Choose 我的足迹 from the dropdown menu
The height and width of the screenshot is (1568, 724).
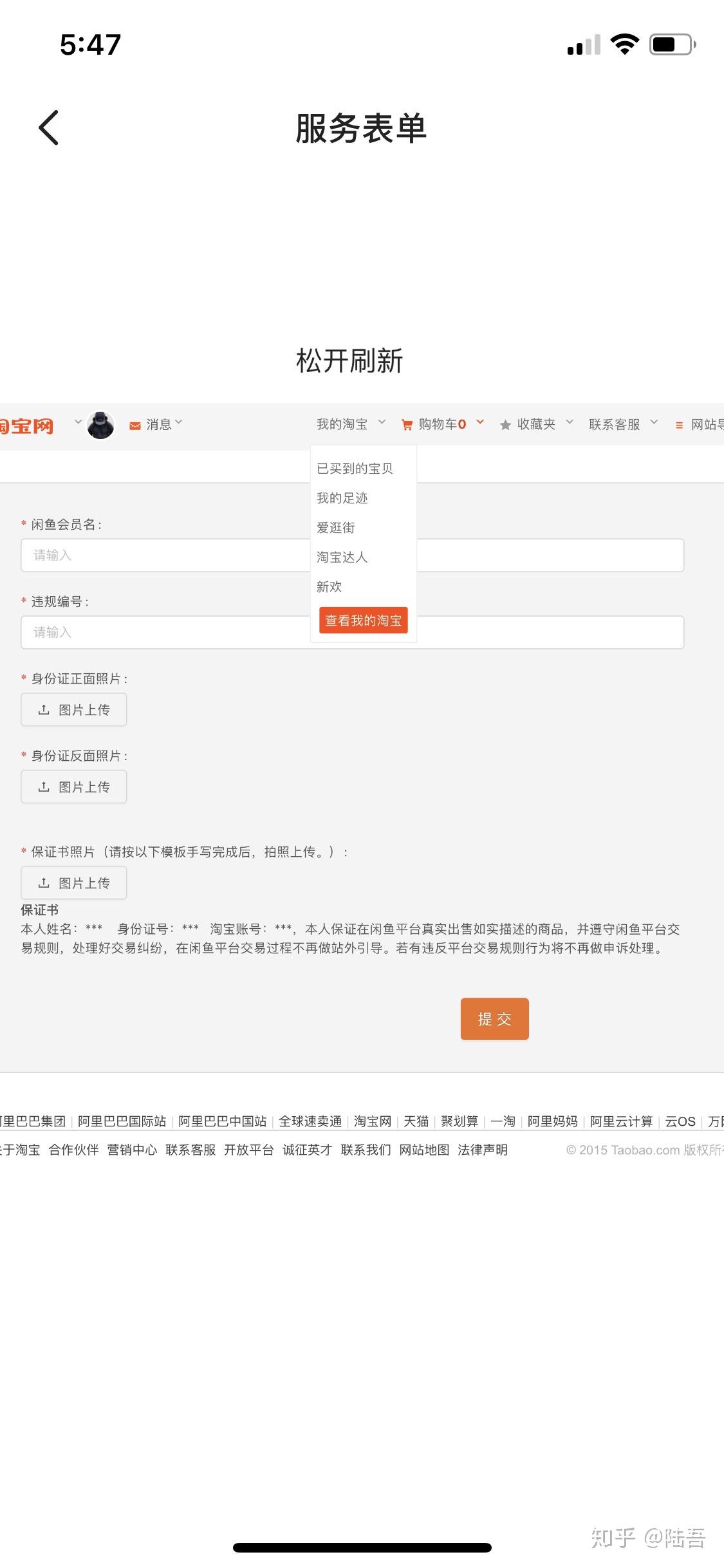(342, 498)
